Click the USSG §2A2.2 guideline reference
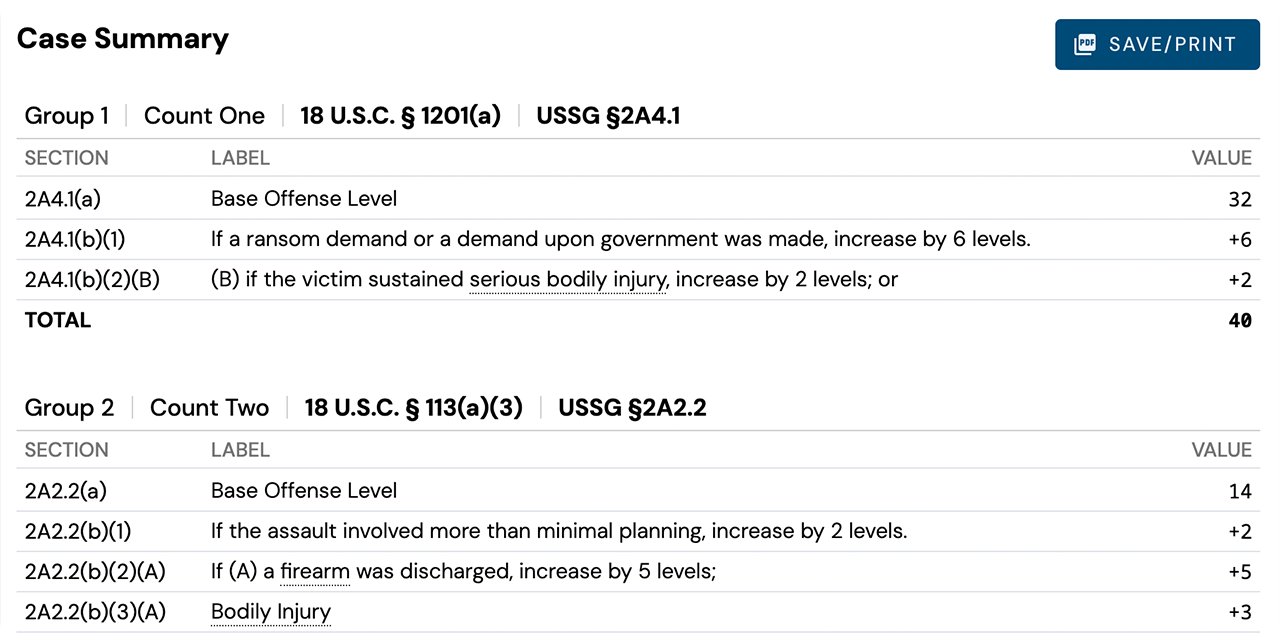 (632, 407)
